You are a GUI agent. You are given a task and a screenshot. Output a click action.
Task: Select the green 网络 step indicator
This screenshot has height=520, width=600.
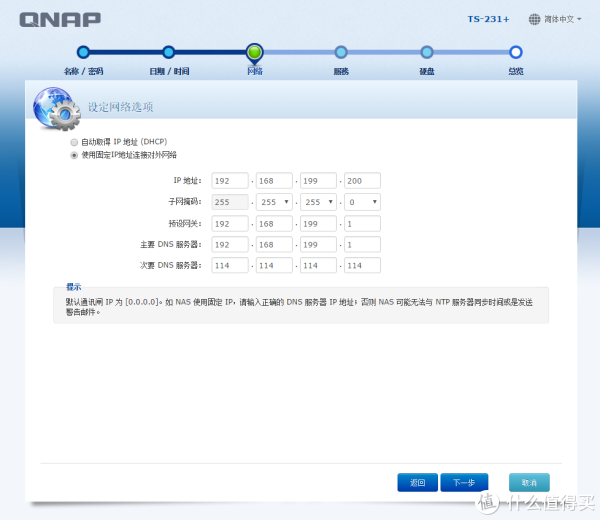[x=255, y=52]
